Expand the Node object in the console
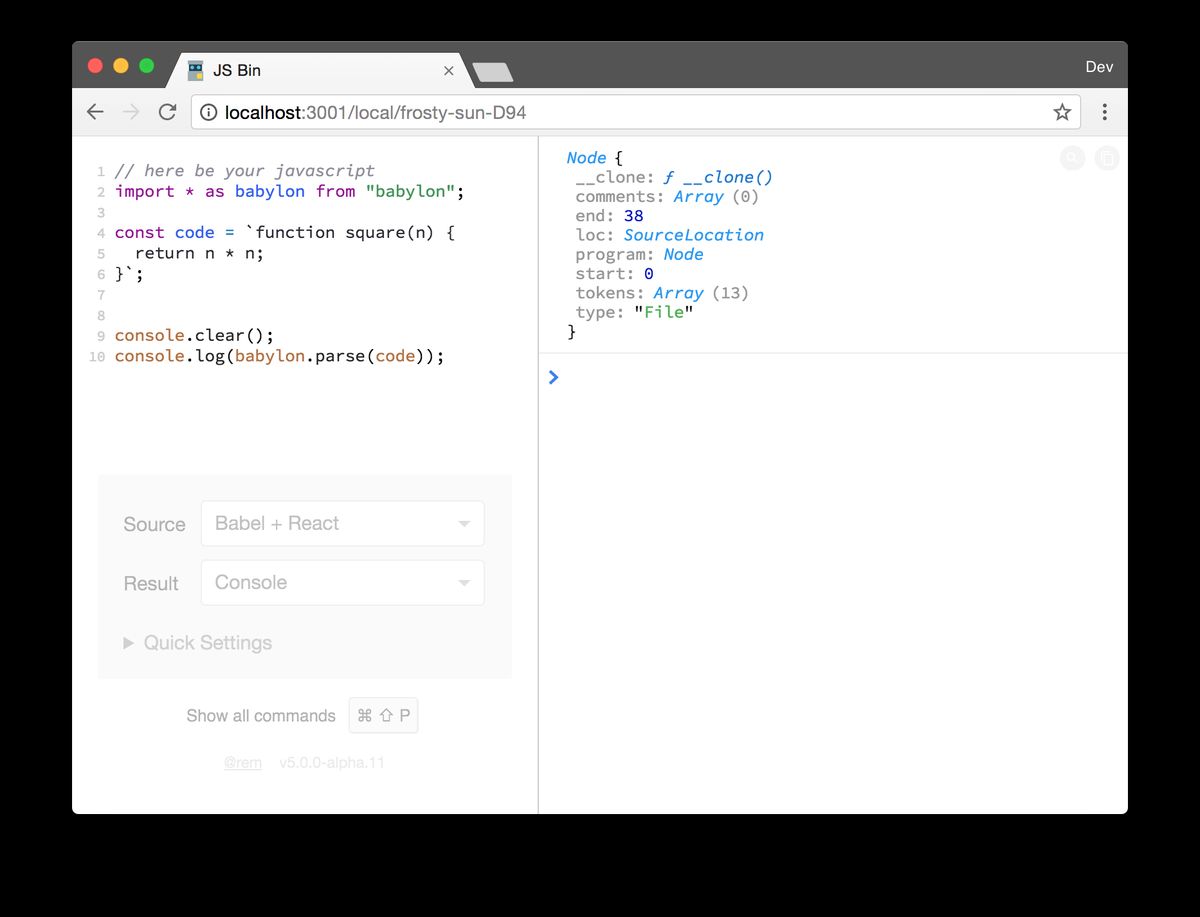Screen dimensions: 1200x917 click(x=586, y=158)
